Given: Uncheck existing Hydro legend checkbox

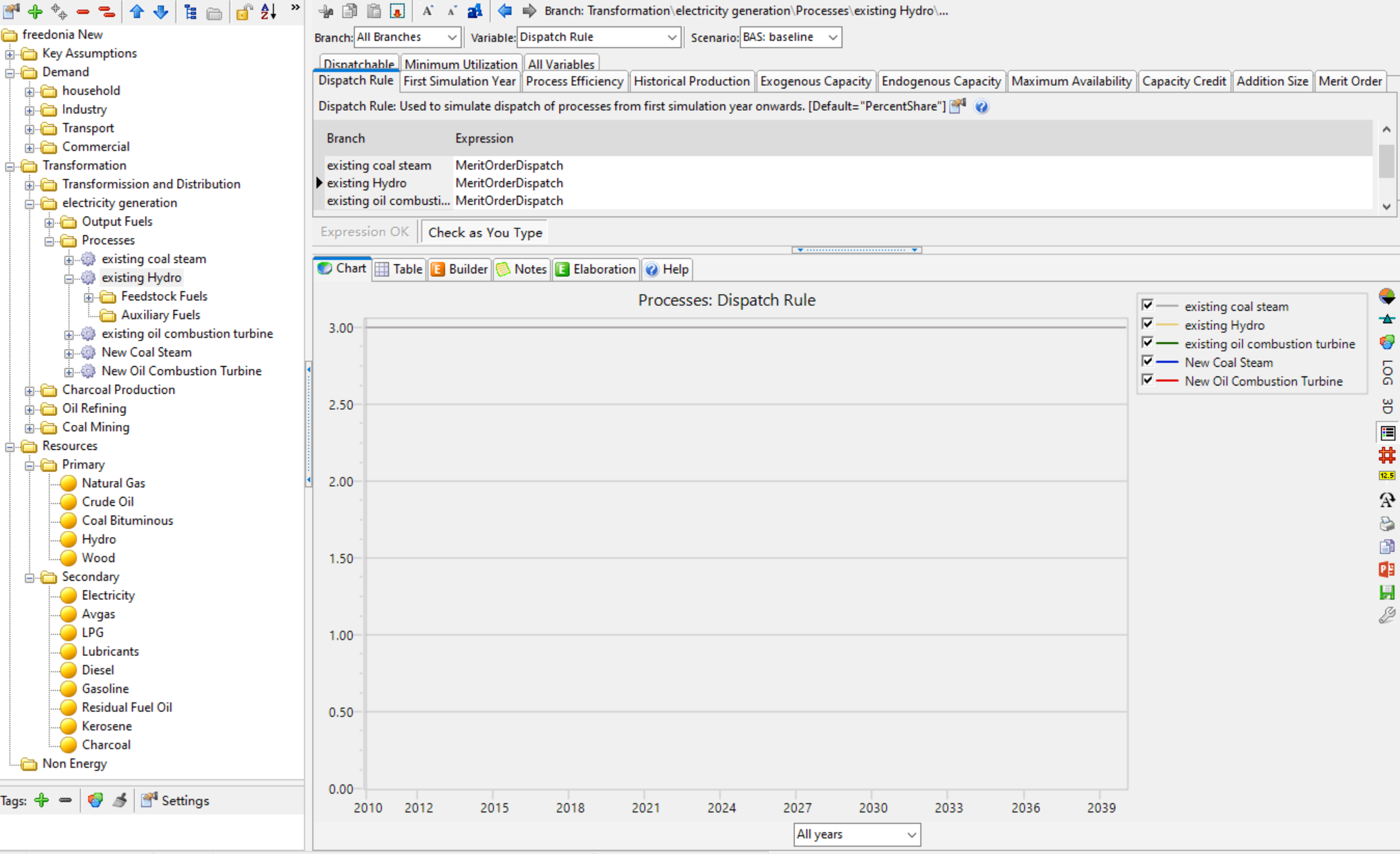Looking at the screenshot, I should pyautogui.click(x=1148, y=324).
